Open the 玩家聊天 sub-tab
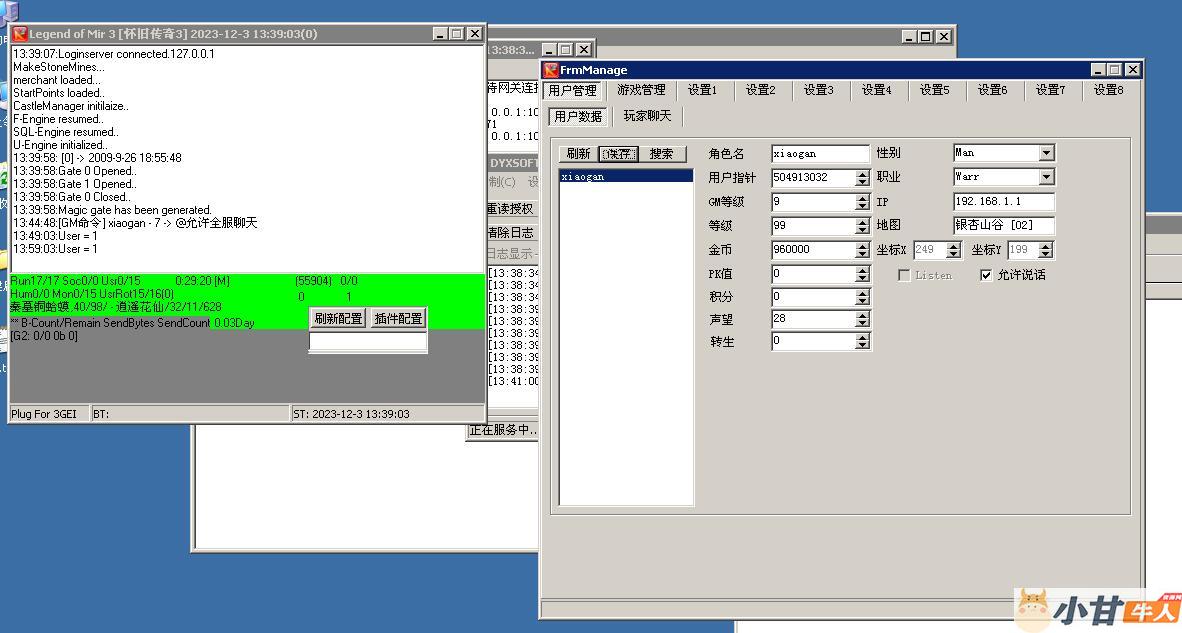This screenshot has height=633, width=1182. coord(647,116)
